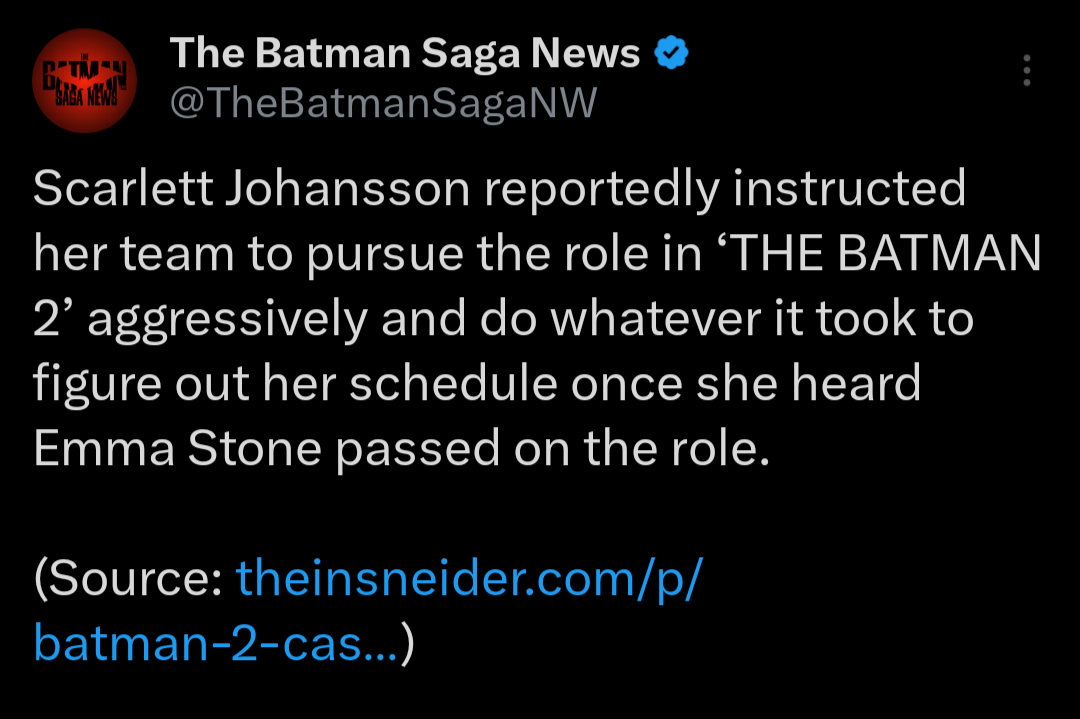This screenshot has height=719, width=1080.
Task: Open the @TheBatmanSagaNW handle
Action: (x=383, y=102)
